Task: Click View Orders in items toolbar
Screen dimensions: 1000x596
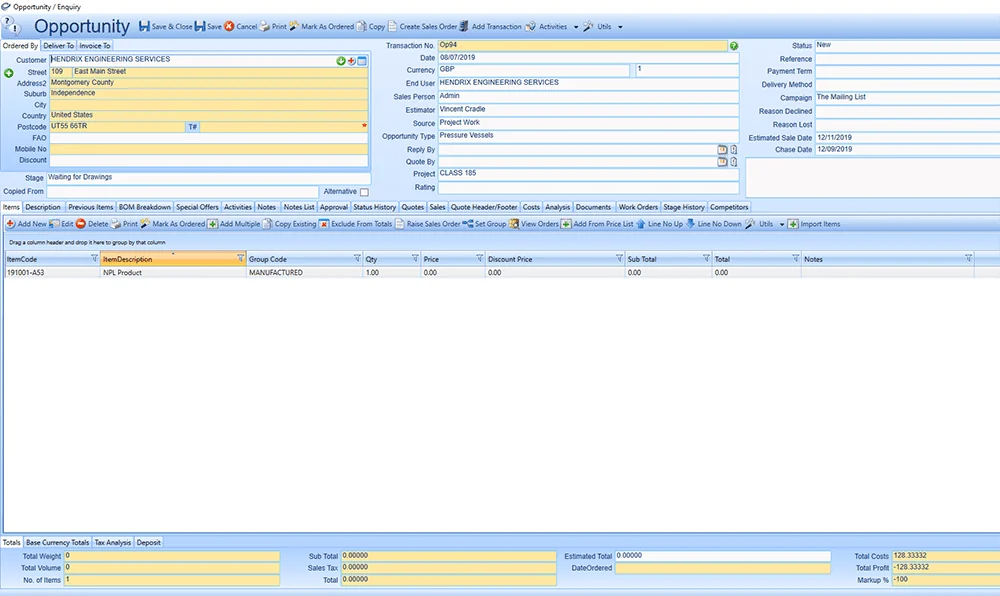Action: (x=534, y=224)
